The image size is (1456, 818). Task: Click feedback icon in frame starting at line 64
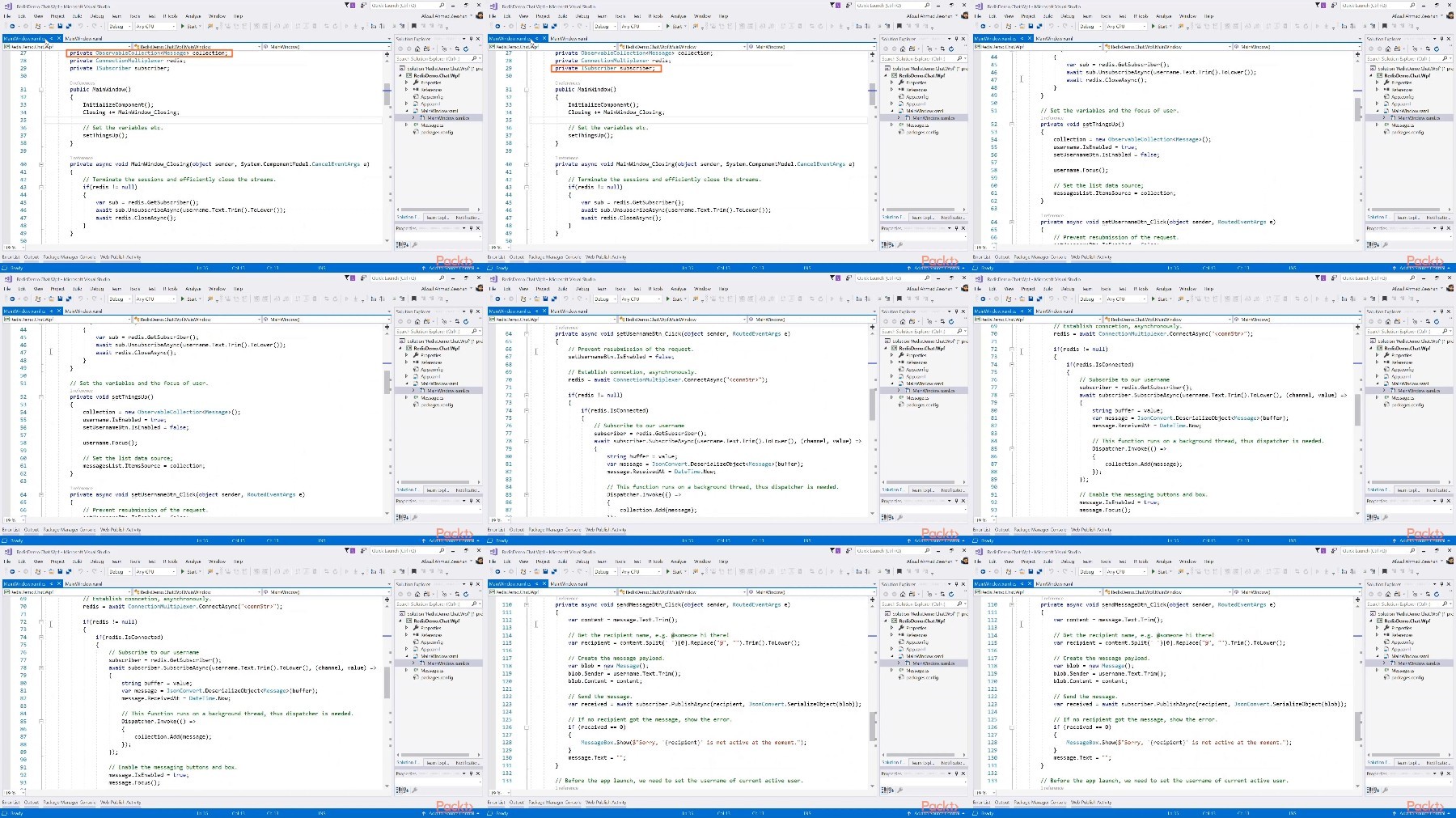click(x=849, y=278)
